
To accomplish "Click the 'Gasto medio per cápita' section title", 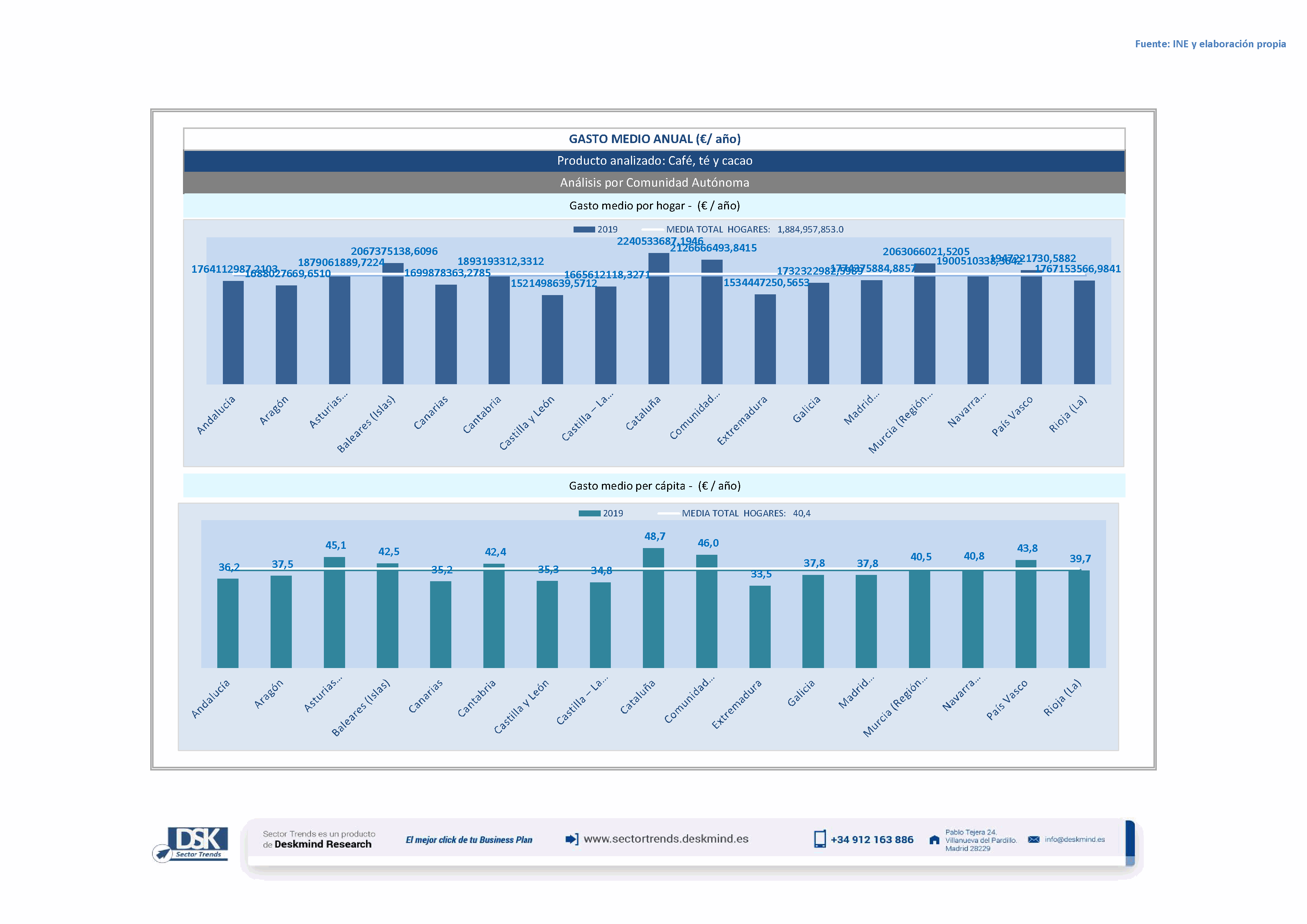I will coord(654,486).
